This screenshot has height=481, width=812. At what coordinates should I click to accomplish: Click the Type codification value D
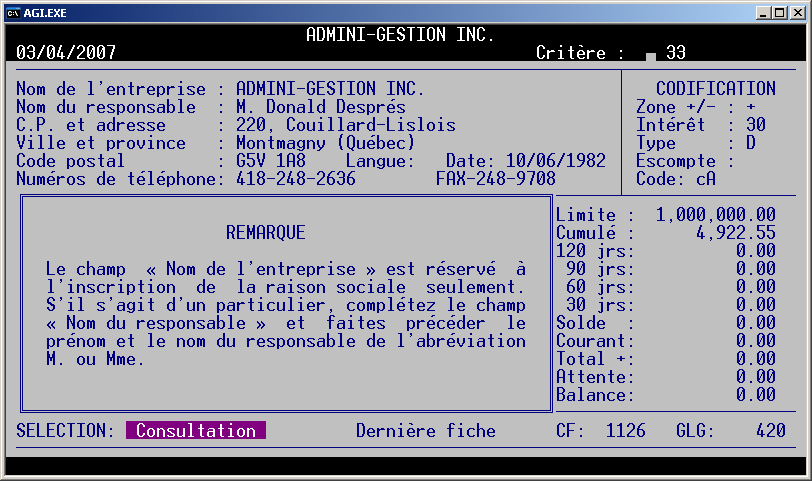751,143
